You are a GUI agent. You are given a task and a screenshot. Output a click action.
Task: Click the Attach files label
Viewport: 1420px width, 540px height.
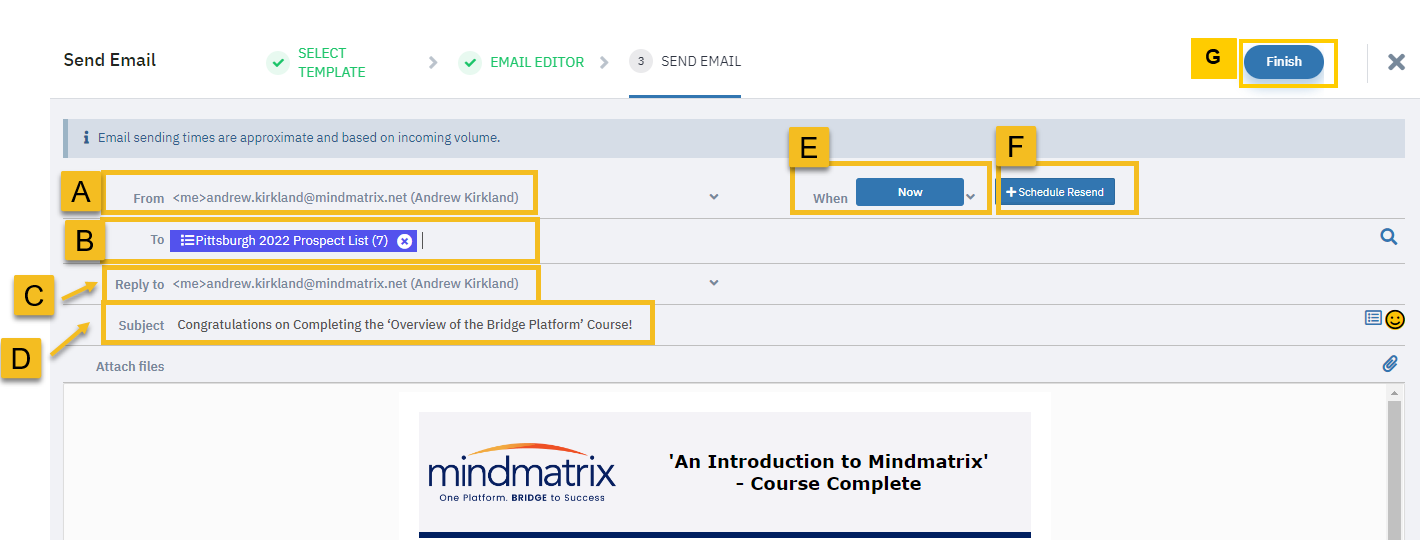[x=130, y=366]
